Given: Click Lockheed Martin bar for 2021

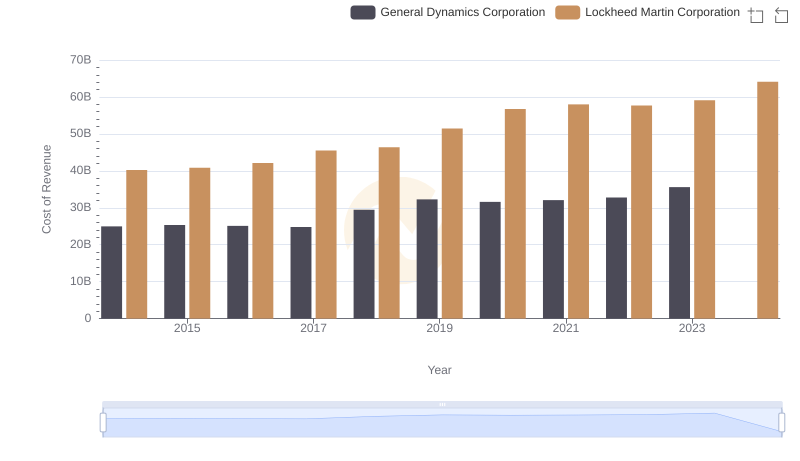Looking at the screenshot, I should click(578, 212).
